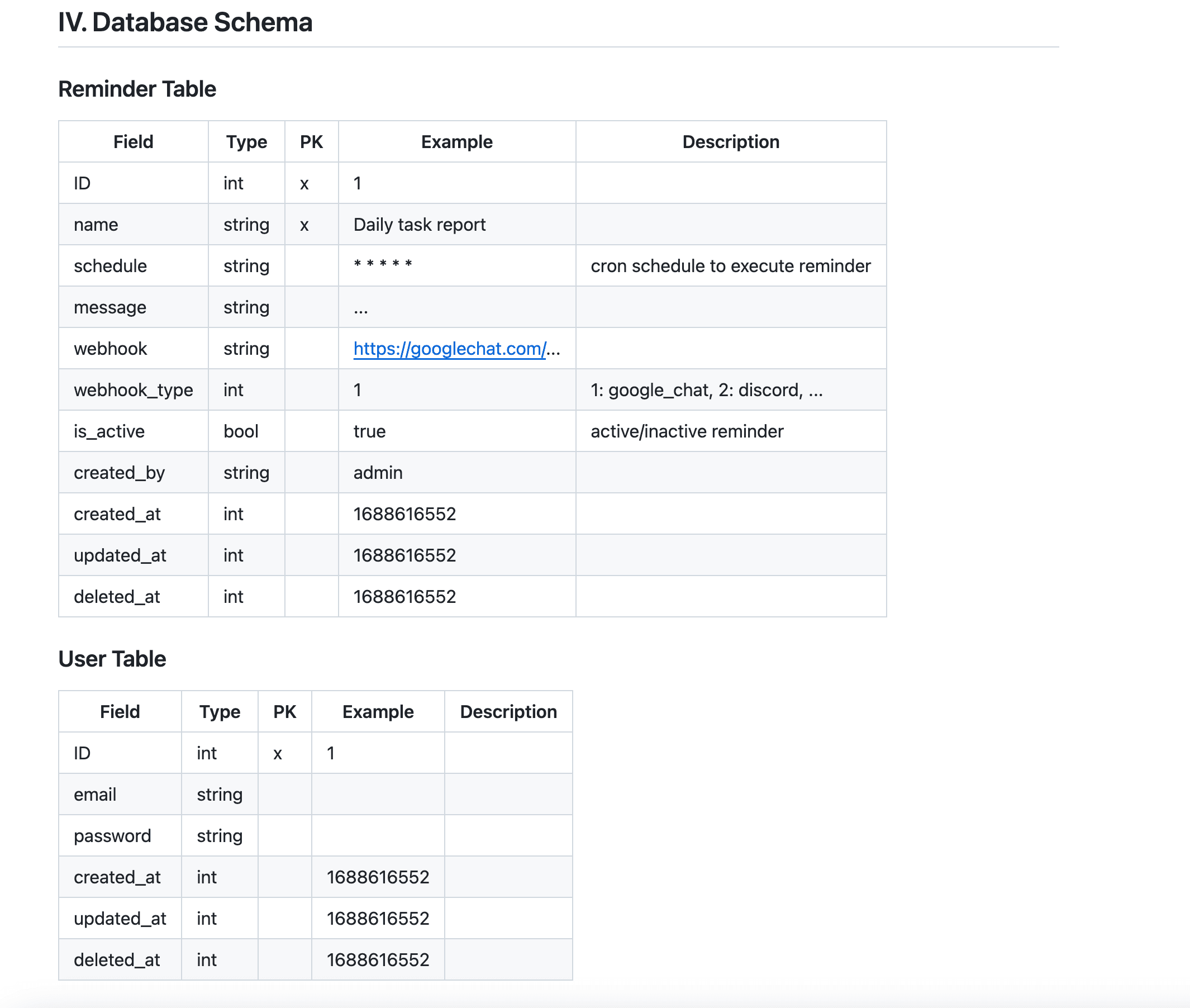Image resolution: width=1190 pixels, height=1008 pixels.
Task: Click the 'true' example cell
Action: [457, 431]
